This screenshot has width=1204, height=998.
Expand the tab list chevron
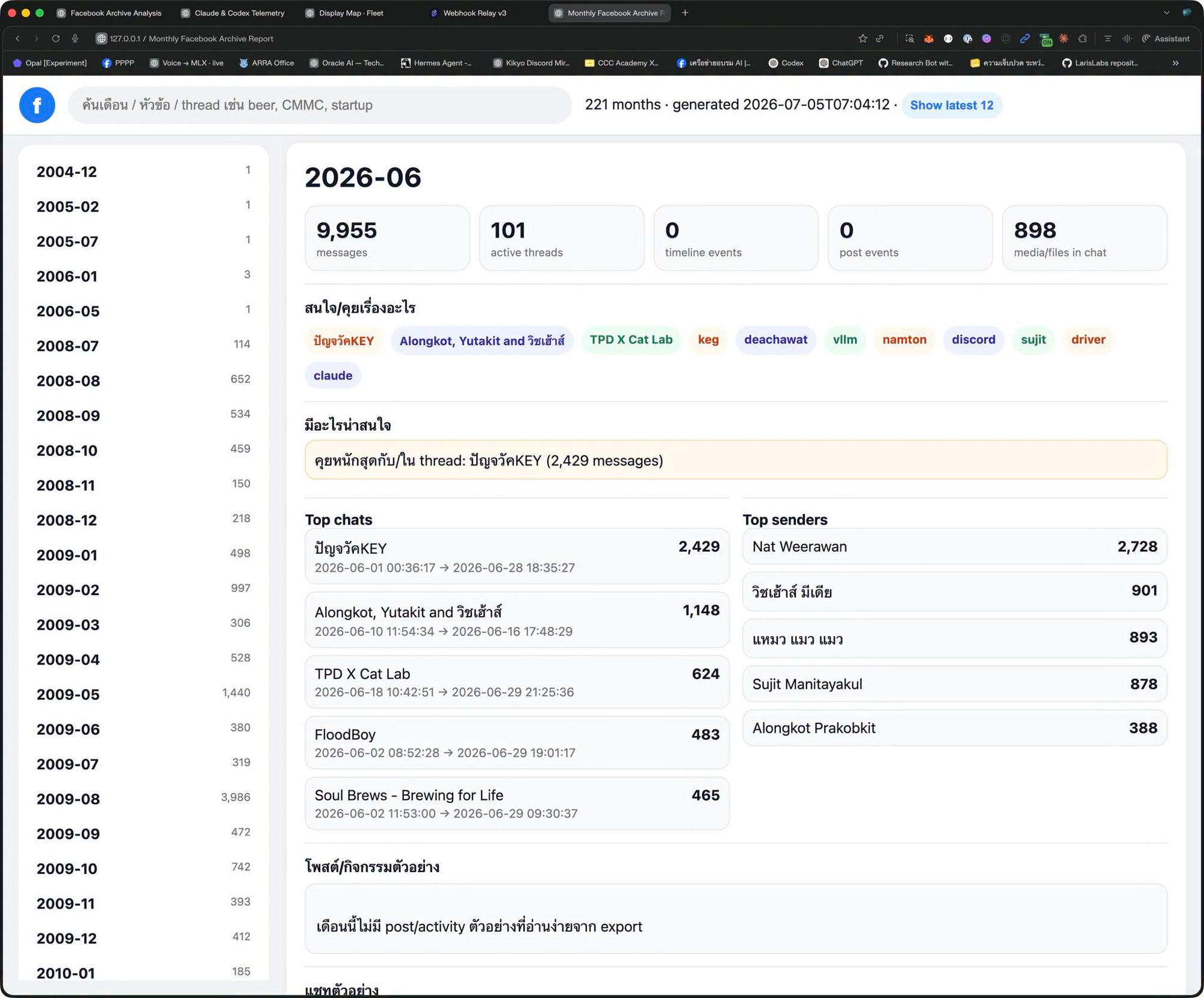[1167, 13]
